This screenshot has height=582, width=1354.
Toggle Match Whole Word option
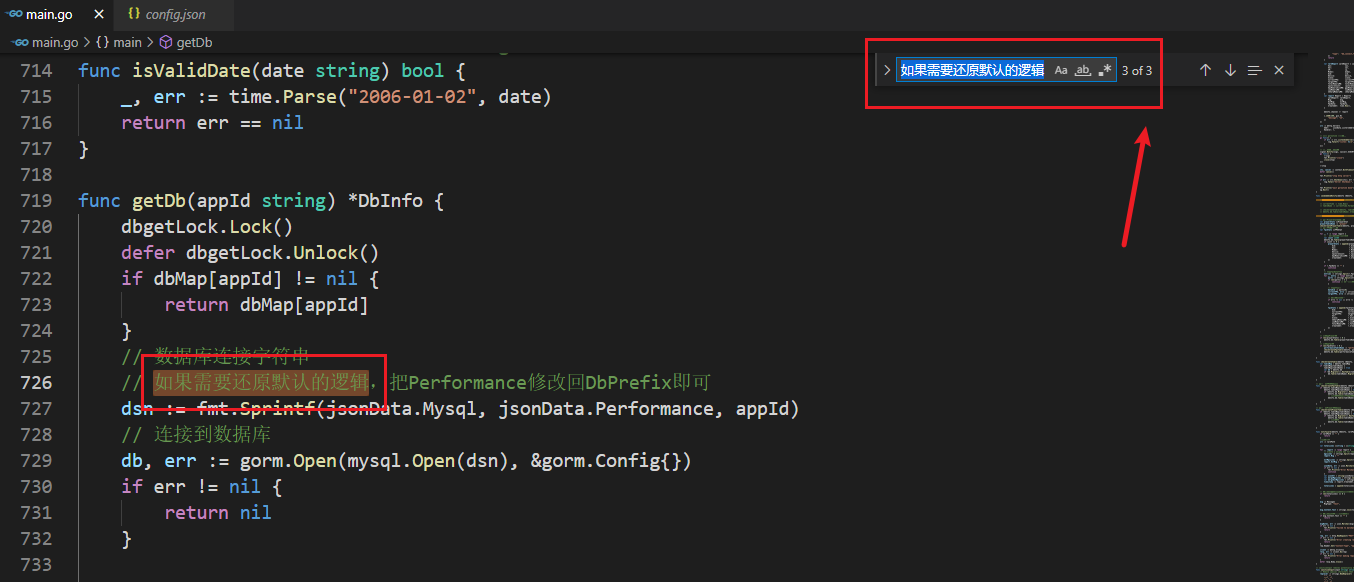coord(1082,70)
